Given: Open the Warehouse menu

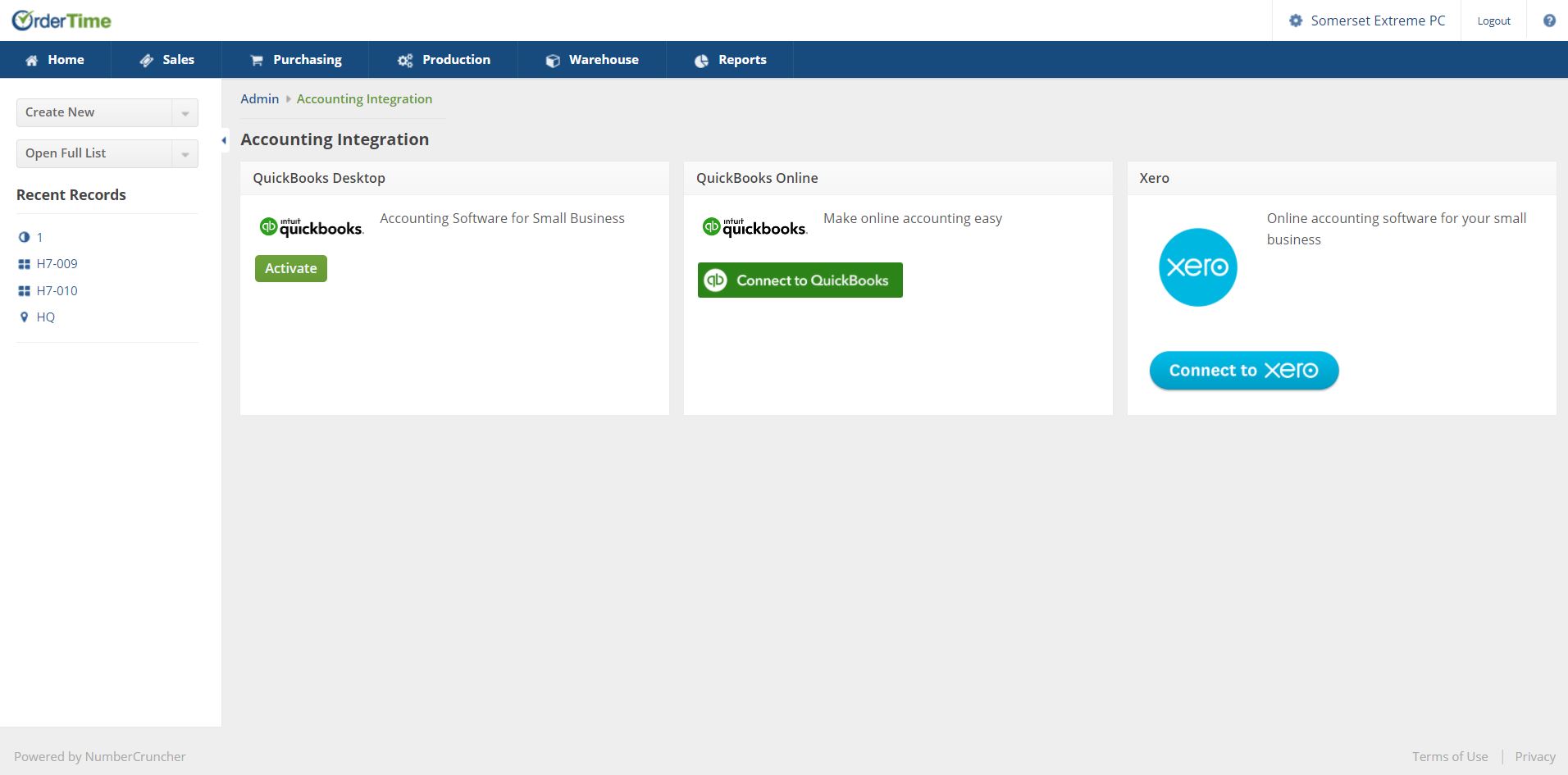Looking at the screenshot, I should (x=592, y=60).
